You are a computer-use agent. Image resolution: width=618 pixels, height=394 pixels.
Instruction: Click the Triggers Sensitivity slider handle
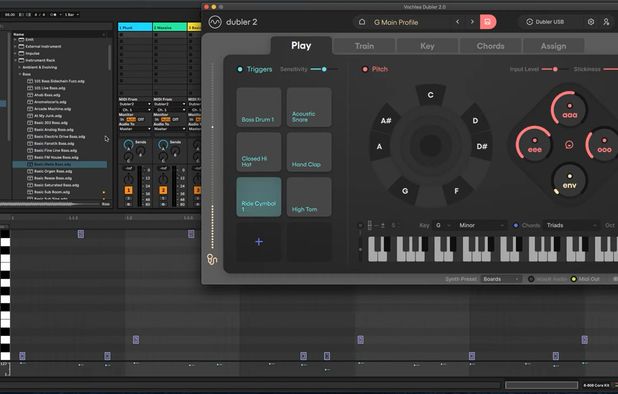324,69
